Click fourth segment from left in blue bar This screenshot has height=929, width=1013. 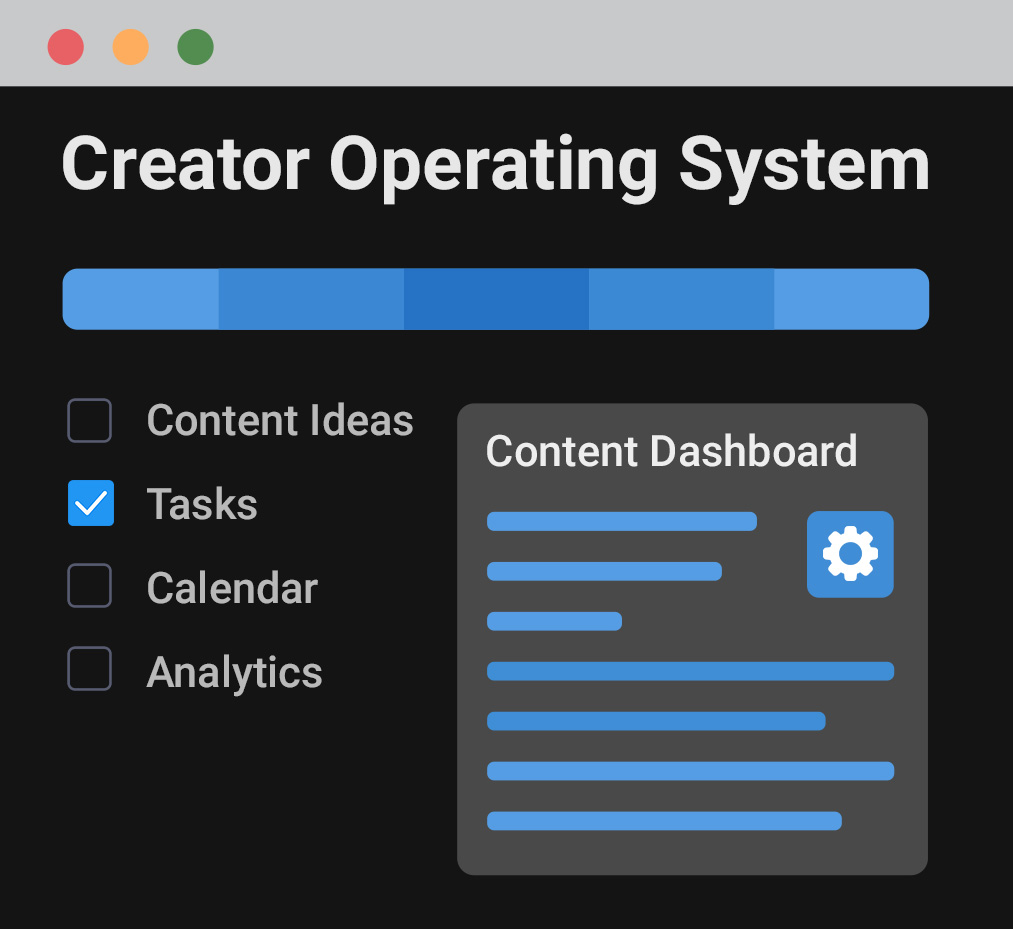pyautogui.click(x=681, y=299)
